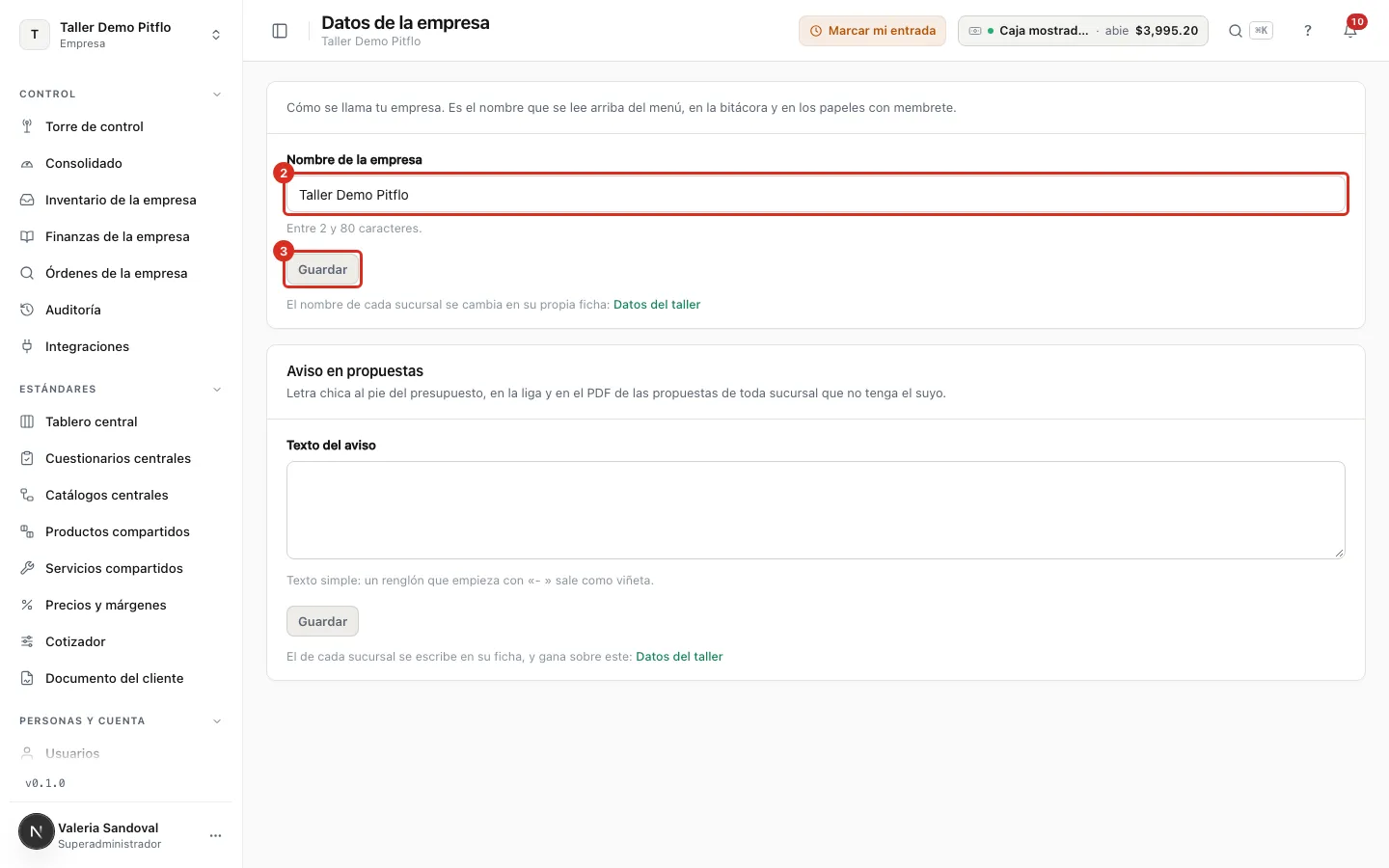This screenshot has height=868, width=1389.
Task: Click the Entre 2 y 80 caracteres hint
Action: [354, 229]
